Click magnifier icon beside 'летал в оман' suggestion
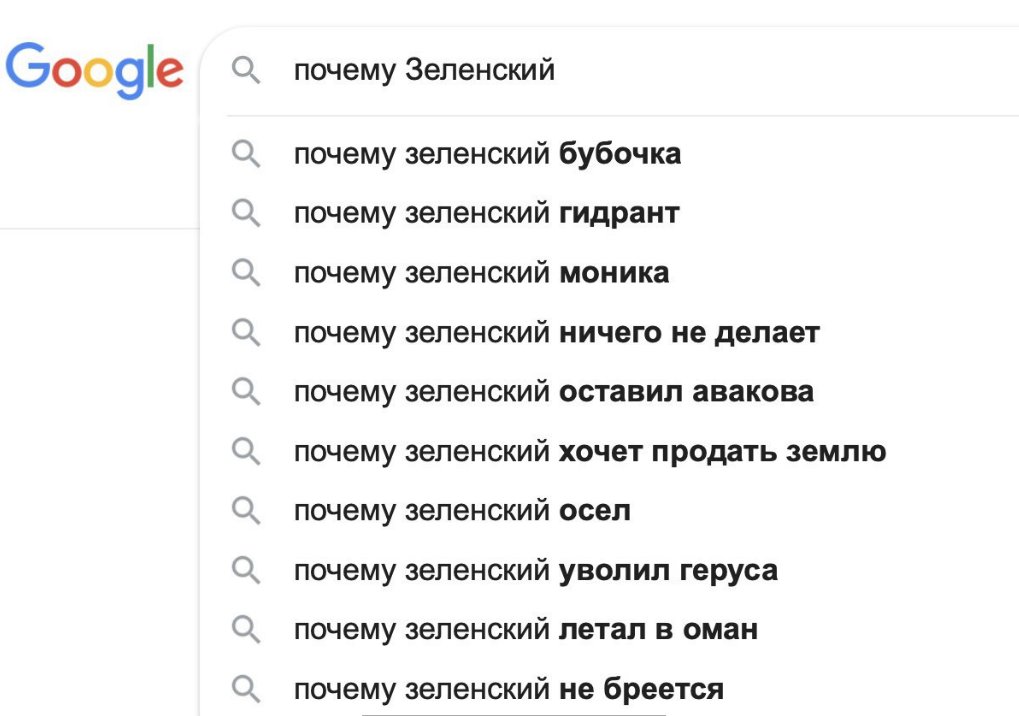 coord(246,630)
